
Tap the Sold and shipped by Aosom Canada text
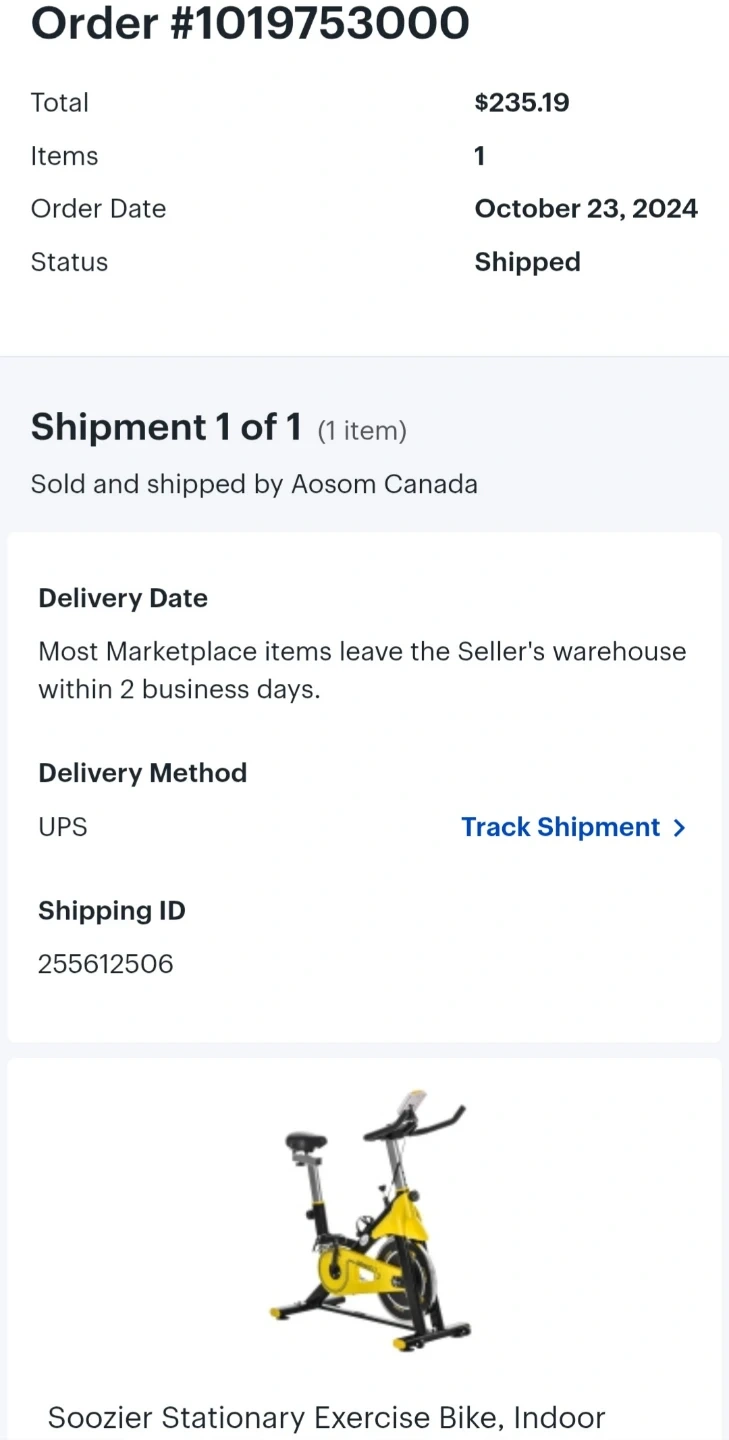254,484
